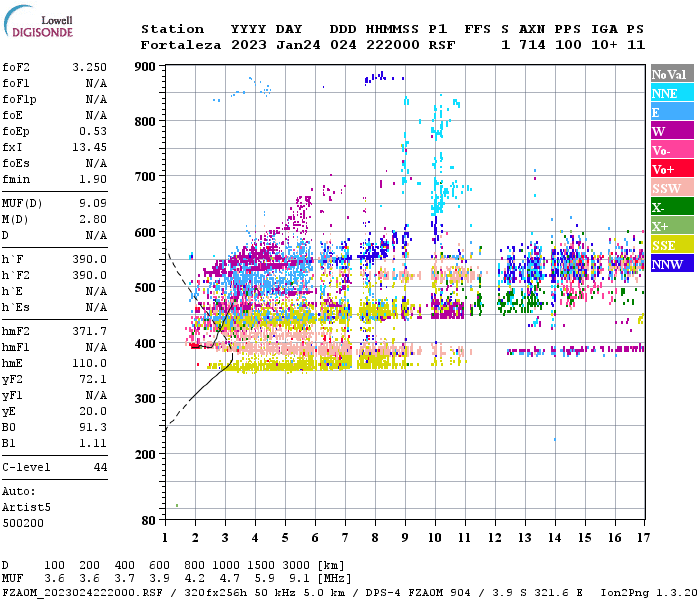Click the h`F2 value 390.0
700x600 pixels.
(89, 276)
